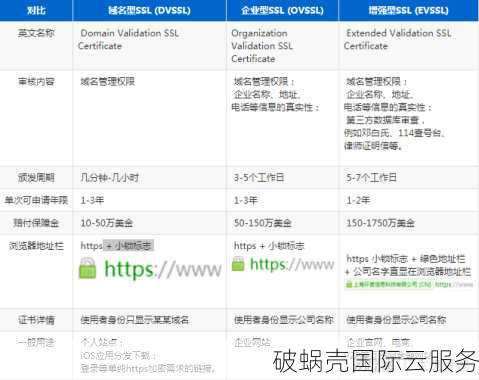Click the "企业型SSL (OVSSL)" column header
Viewport: 479px width, 380px height.
282,10
